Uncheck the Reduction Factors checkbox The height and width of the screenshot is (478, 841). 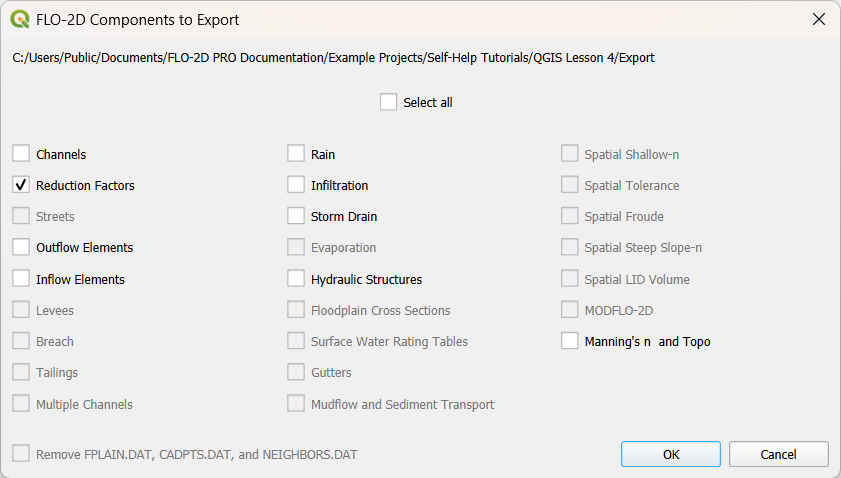(21, 185)
